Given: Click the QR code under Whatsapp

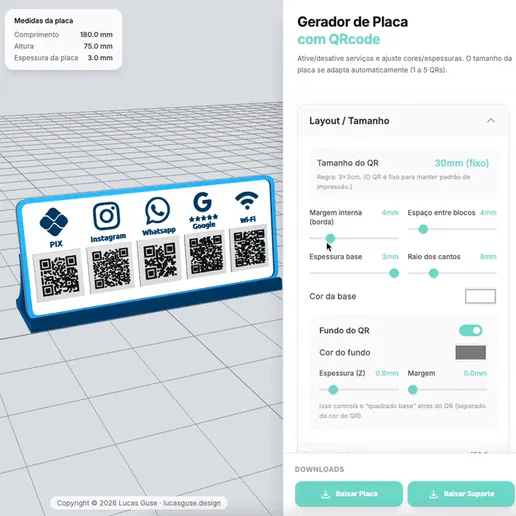Looking at the screenshot, I should [x=160, y=260].
